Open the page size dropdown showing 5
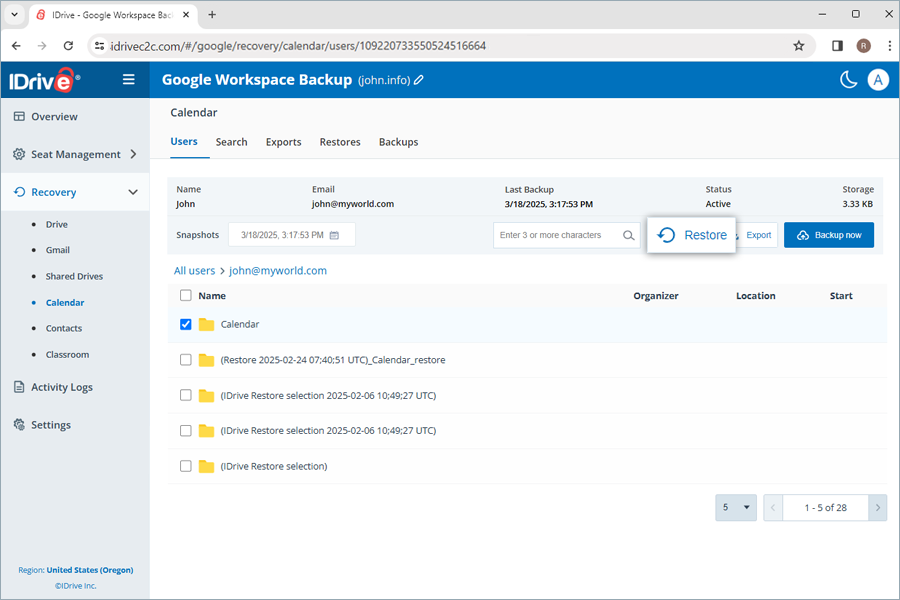 click(x=735, y=508)
